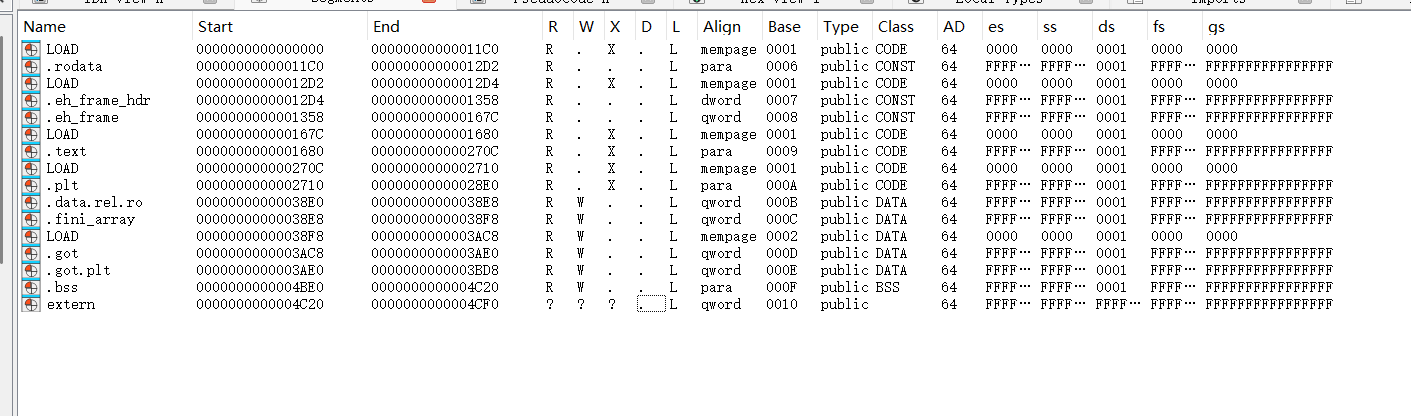Click the .data.rel.ro segment icon
The height and width of the screenshot is (416, 1411).
tap(32, 202)
